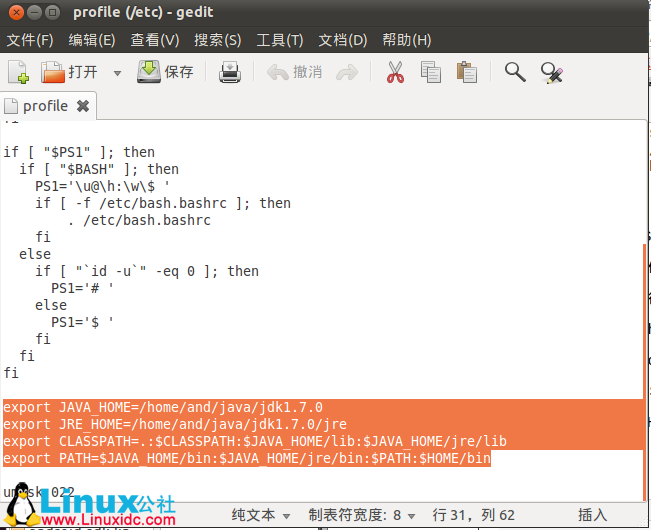Viewport: 651px width, 530px height.
Task: Click the find and replace icon
Action: pyautogui.click(x=551, y=72)
